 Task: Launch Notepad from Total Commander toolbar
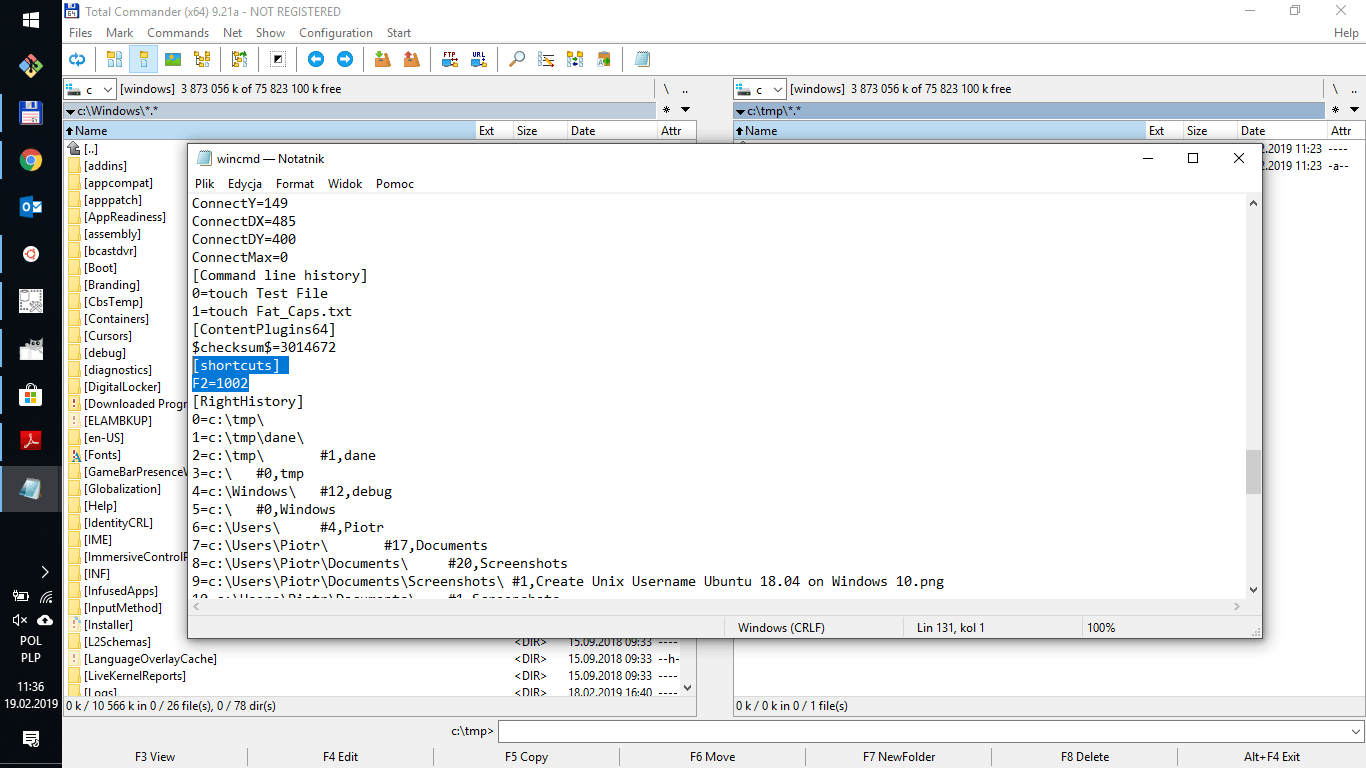tap(642, 59)
